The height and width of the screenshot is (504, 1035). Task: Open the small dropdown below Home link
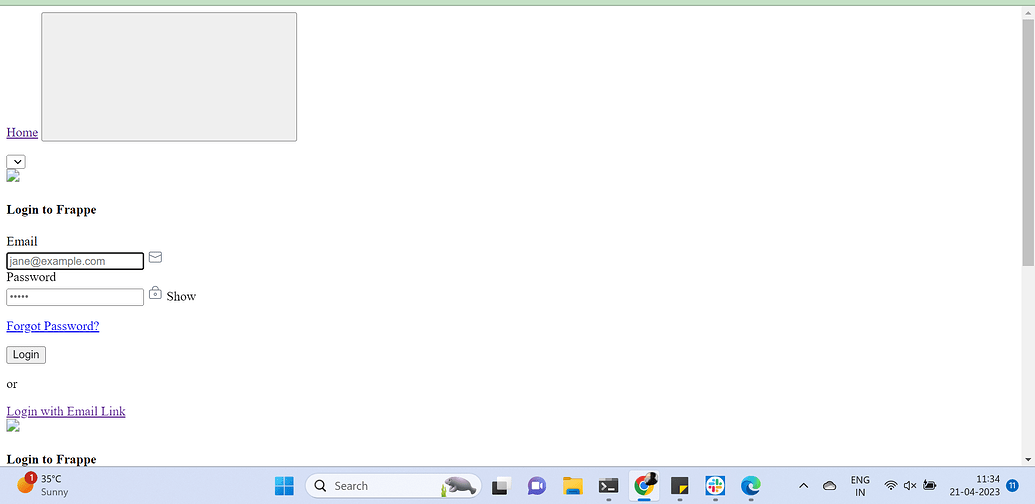click(x=16, y=162)
